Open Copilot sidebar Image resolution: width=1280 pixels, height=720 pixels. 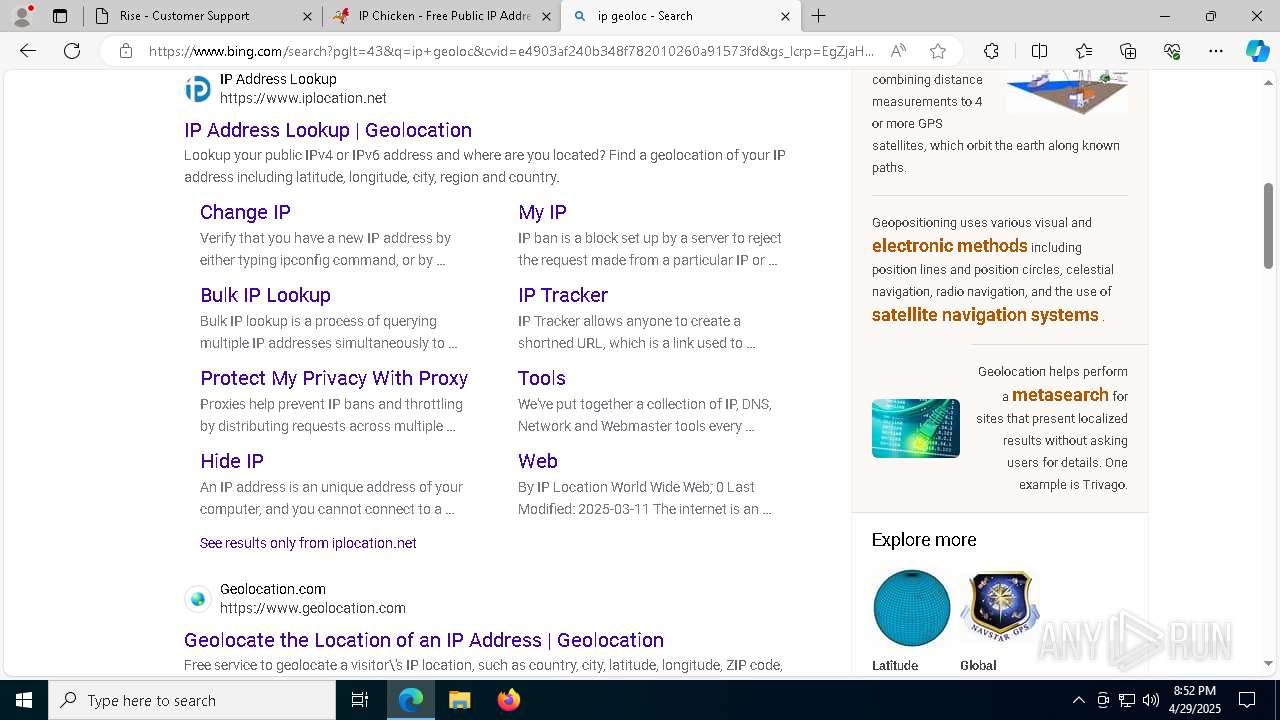tap(1257, 51)
